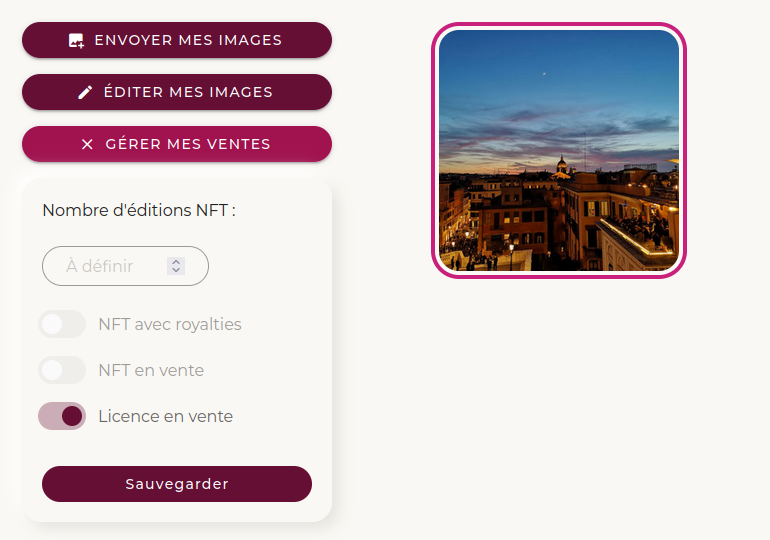Click the X icon beside Gérer mes ventes
This screenshot has height=540, width=770.
(87, 144)
